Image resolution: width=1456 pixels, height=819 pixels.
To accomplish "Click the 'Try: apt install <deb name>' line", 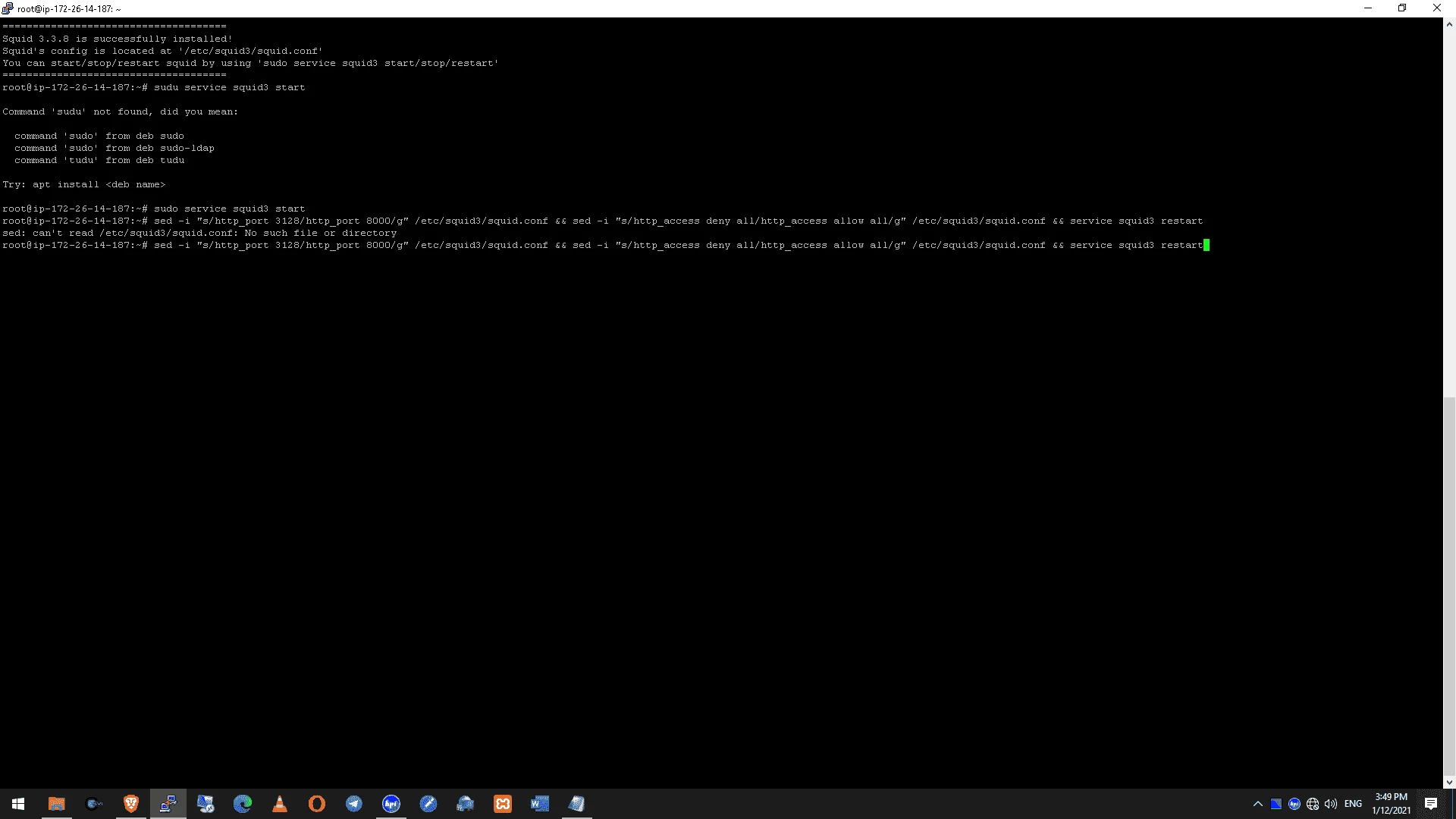I will click(84, 184).
